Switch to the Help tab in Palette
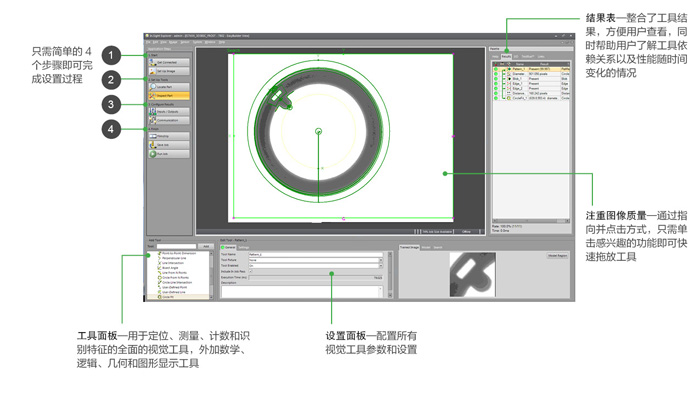700x398 pixels. click(x=495, y=57)
